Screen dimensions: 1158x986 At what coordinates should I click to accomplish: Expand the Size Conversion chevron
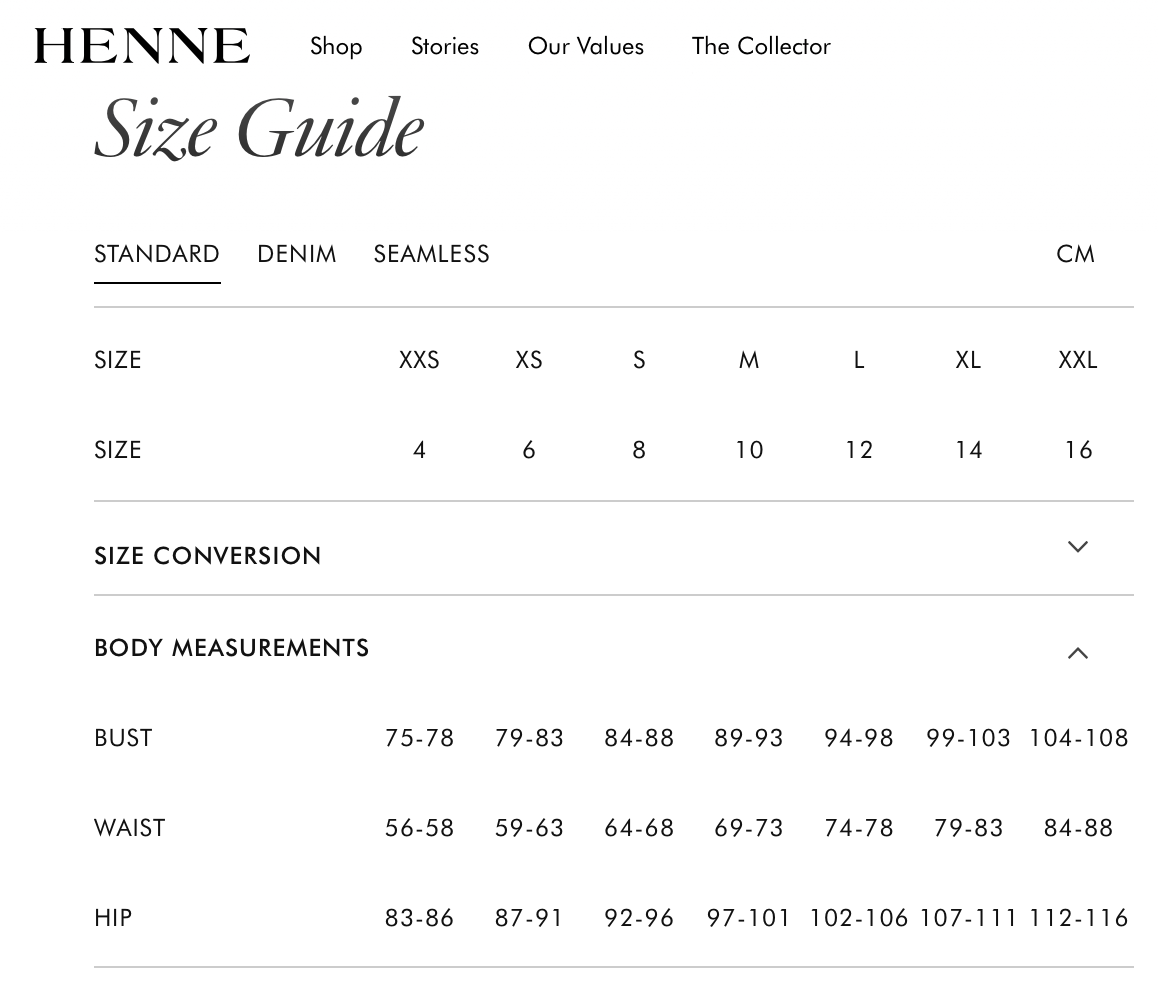(x=1077, y=547)
